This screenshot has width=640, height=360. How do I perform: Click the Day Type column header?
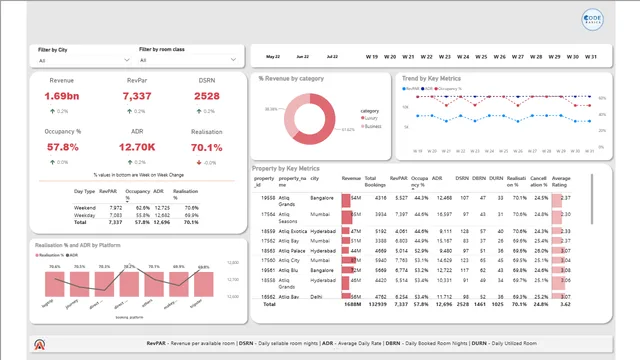(x=84, y=191)
